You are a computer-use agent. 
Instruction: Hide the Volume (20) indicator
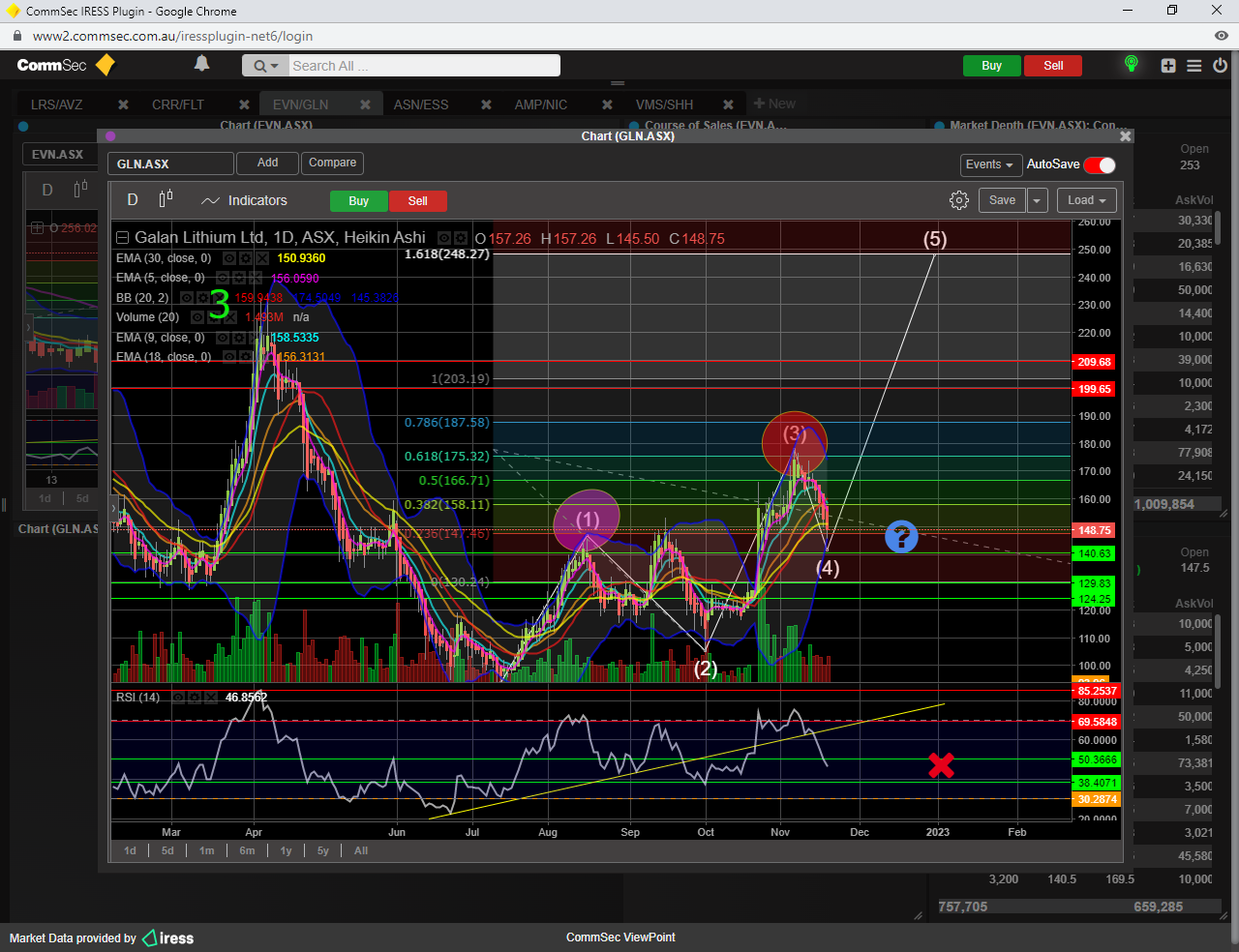[197, 317]
